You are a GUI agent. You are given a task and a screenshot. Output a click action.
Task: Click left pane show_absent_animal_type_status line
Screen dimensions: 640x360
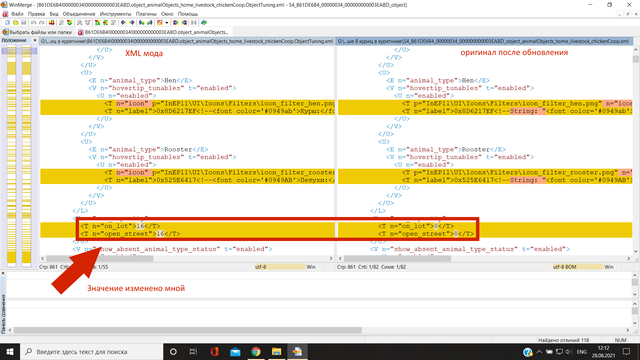172,249
